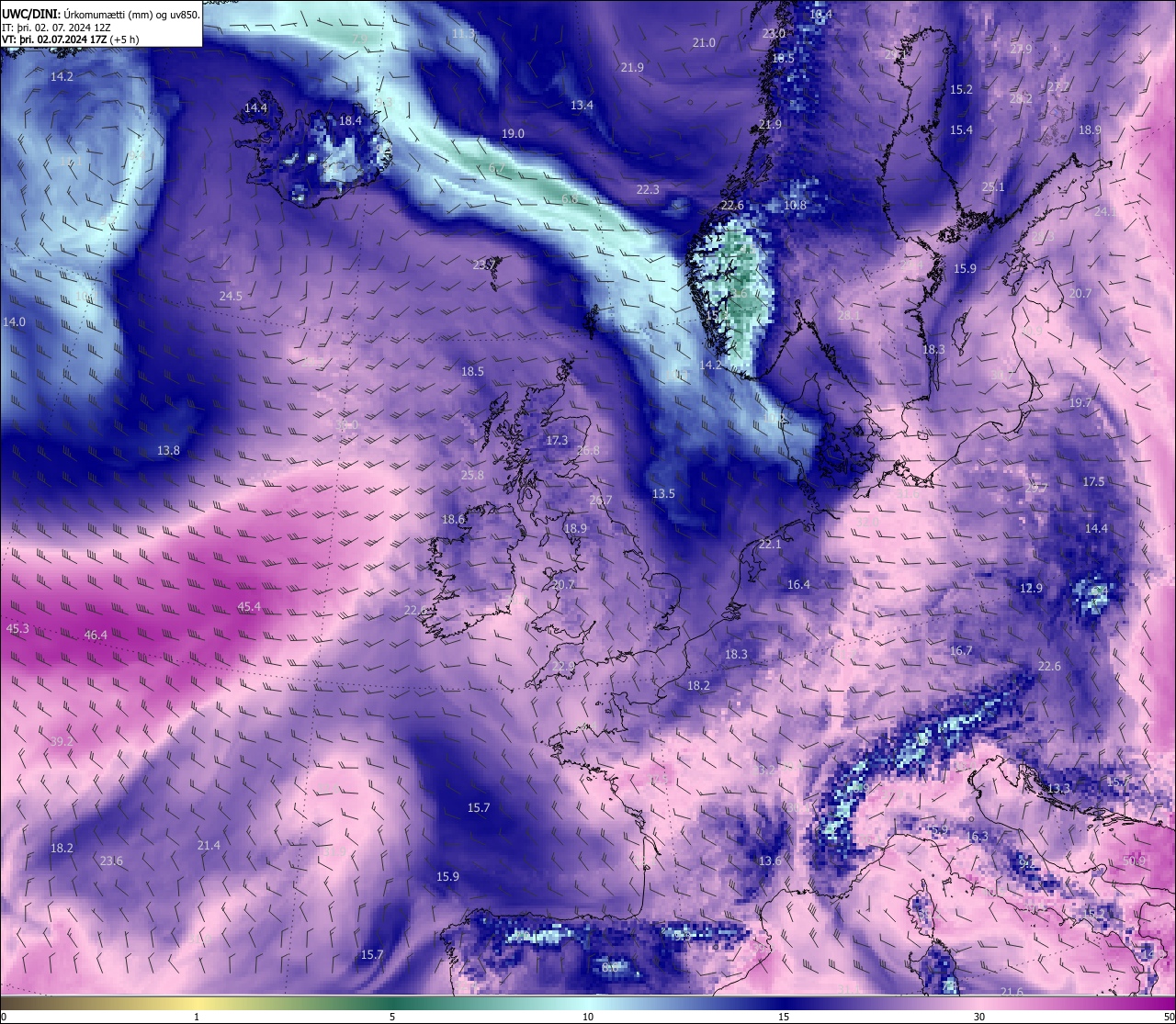
Task: Click the 15.4 value label
Action: 961,129
